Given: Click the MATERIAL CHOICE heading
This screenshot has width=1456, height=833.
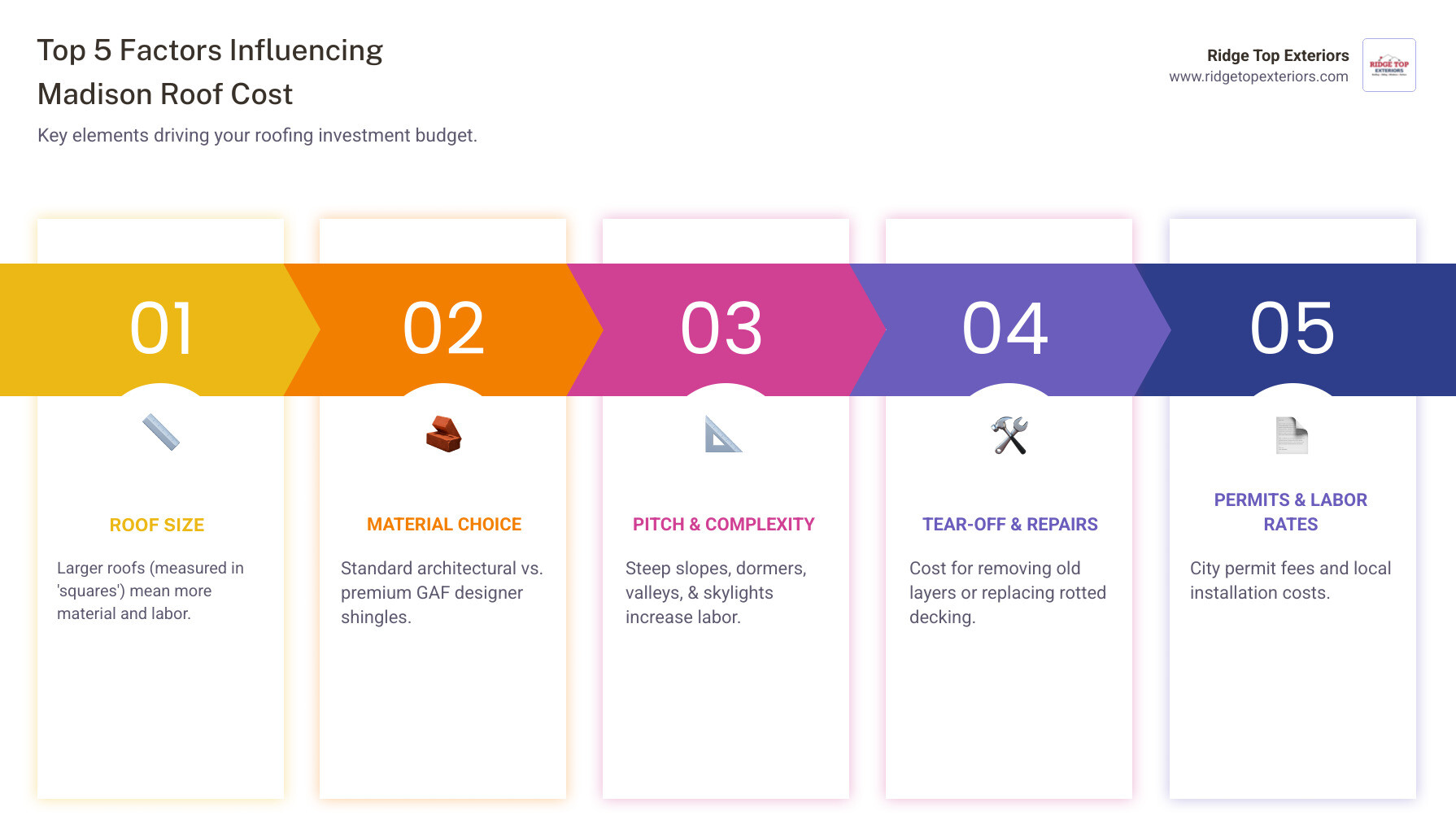Looking at the screenshot, I should point(444,525).
